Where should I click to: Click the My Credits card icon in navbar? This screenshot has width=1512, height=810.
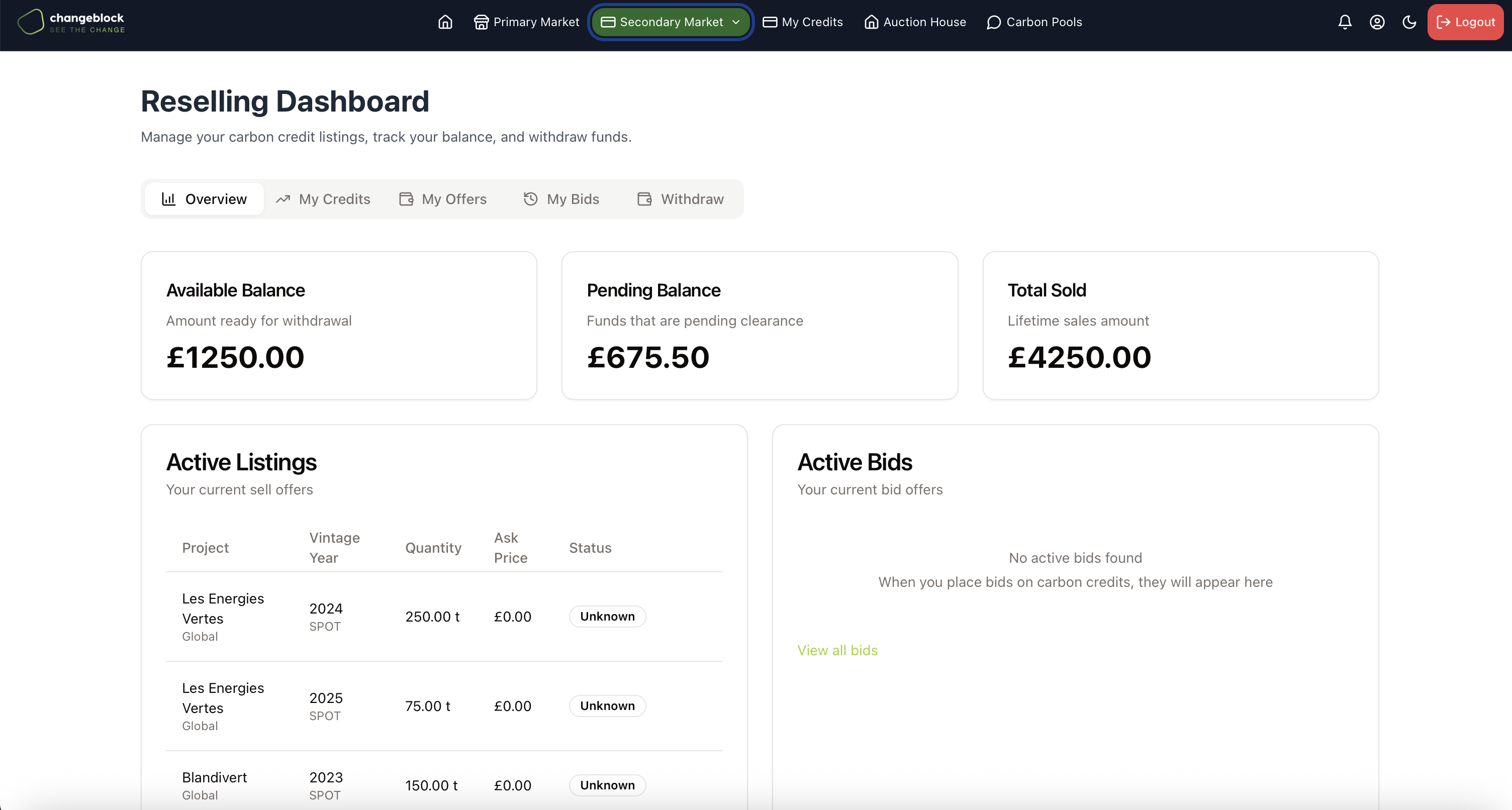[x=770, y=22]
